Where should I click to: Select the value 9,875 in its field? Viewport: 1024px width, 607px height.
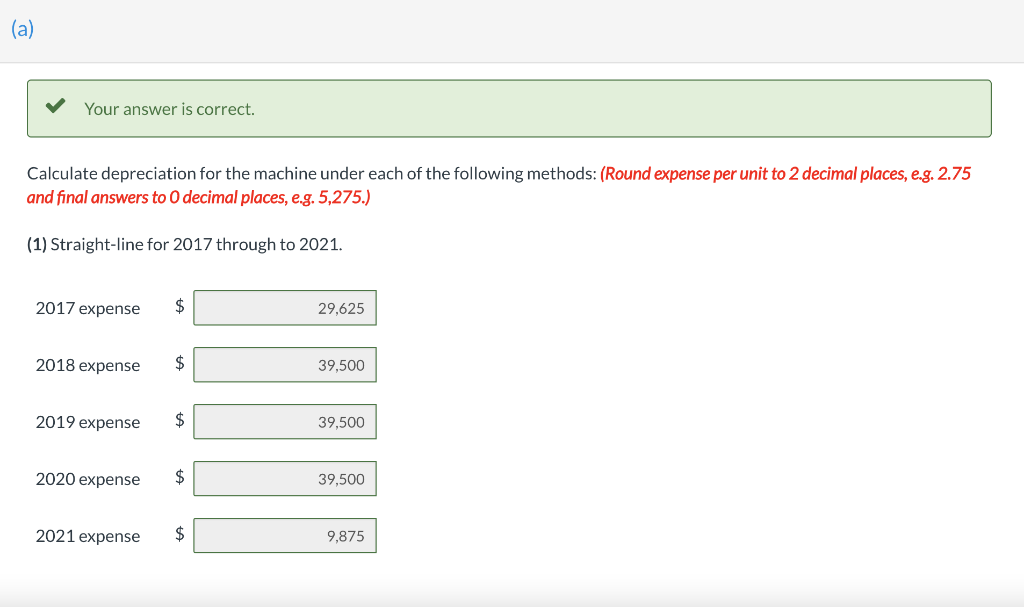346,535
